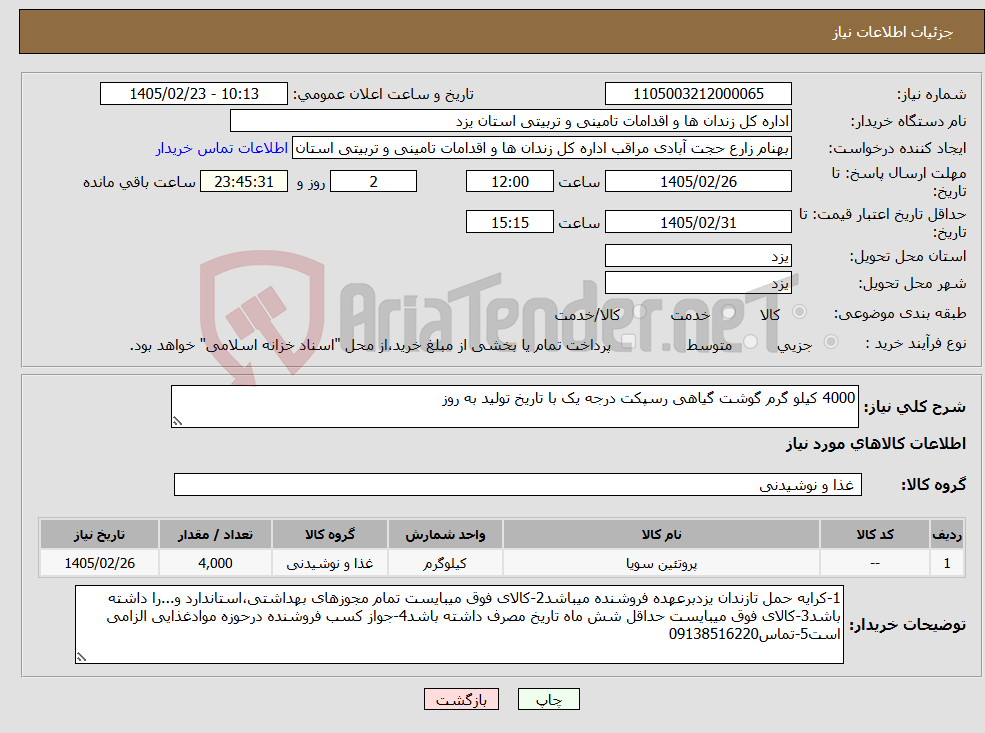
Task: Click the response deadline date 1405/02/26 field
Action: [698, 182]
